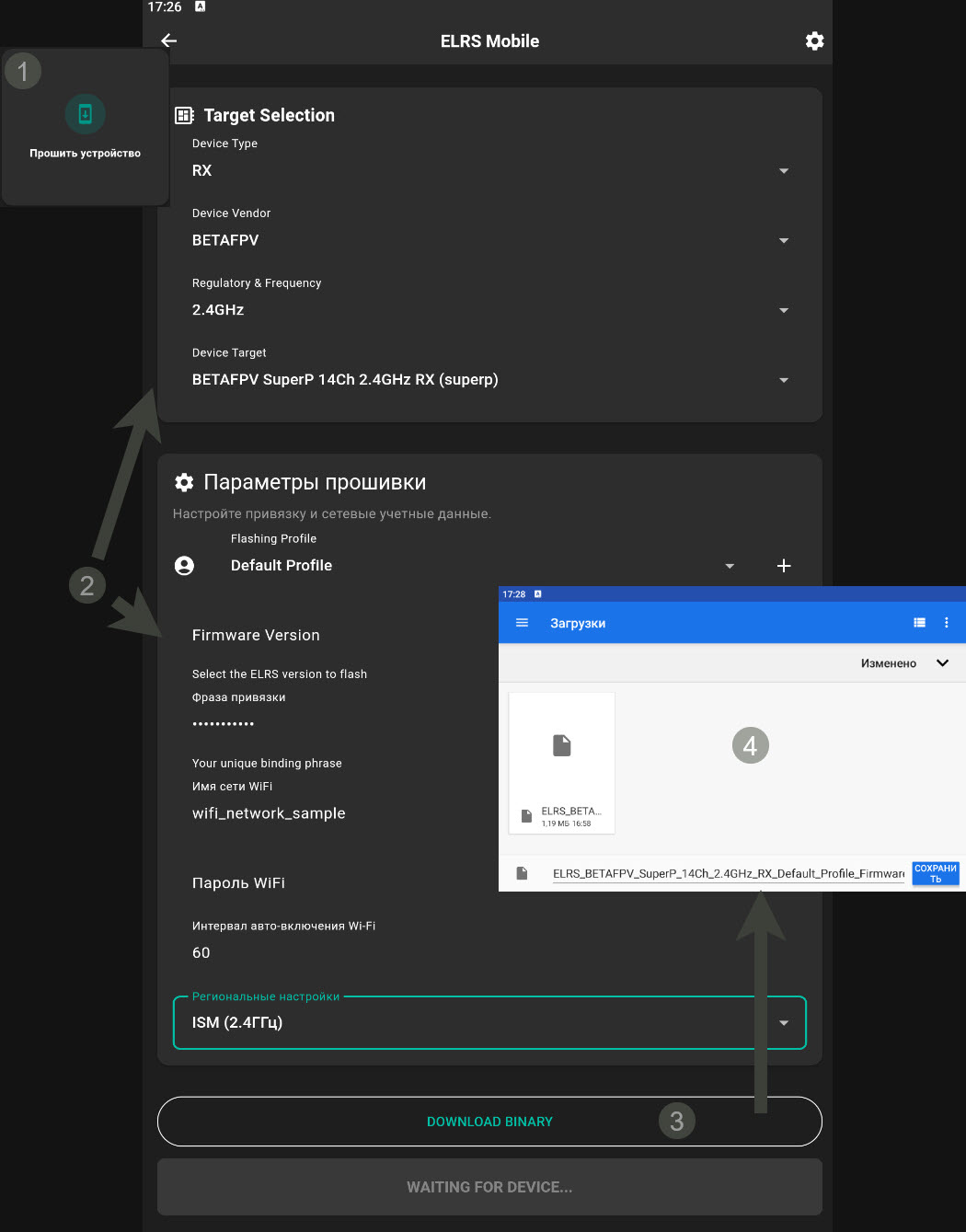The width and height of the screenshot is (966, 1232).
Task: Click the Target Selection list icon
Action: coord(184,115)
